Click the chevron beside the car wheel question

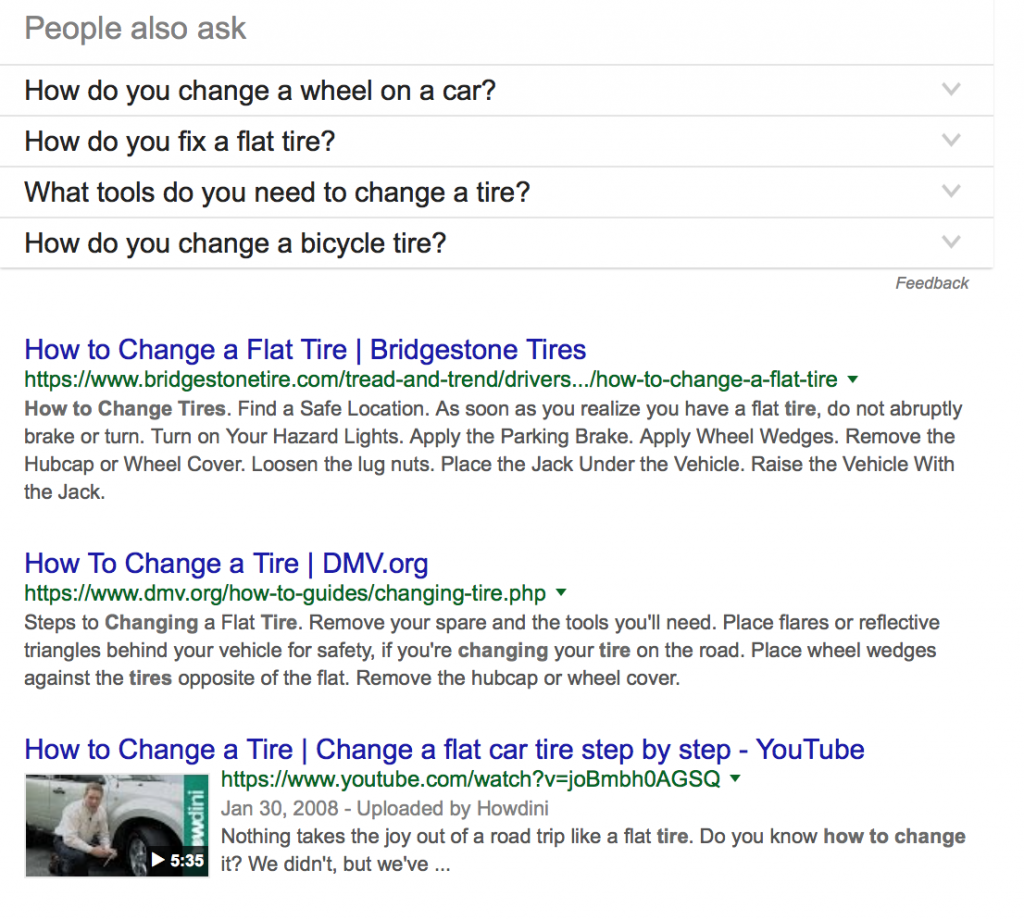coord(951,90)
